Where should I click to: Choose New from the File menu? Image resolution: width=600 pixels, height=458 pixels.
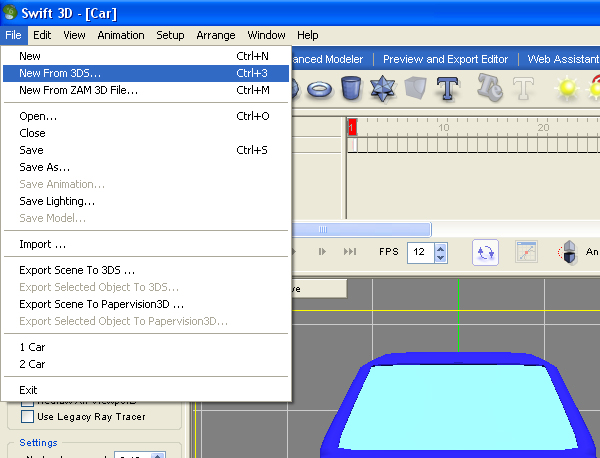(146, 56)
